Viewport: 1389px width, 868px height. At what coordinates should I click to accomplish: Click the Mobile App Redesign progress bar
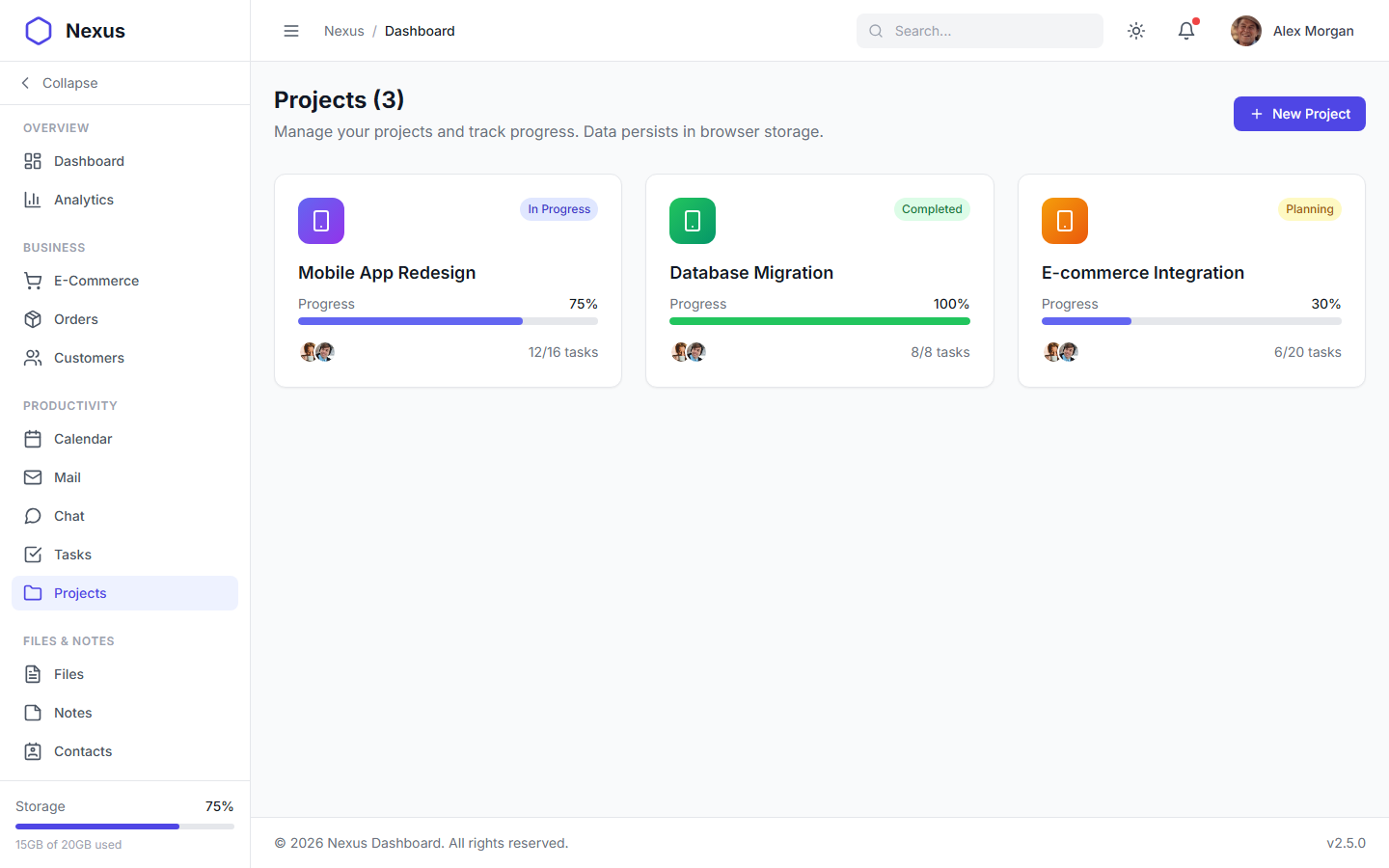tap(448, 321)
